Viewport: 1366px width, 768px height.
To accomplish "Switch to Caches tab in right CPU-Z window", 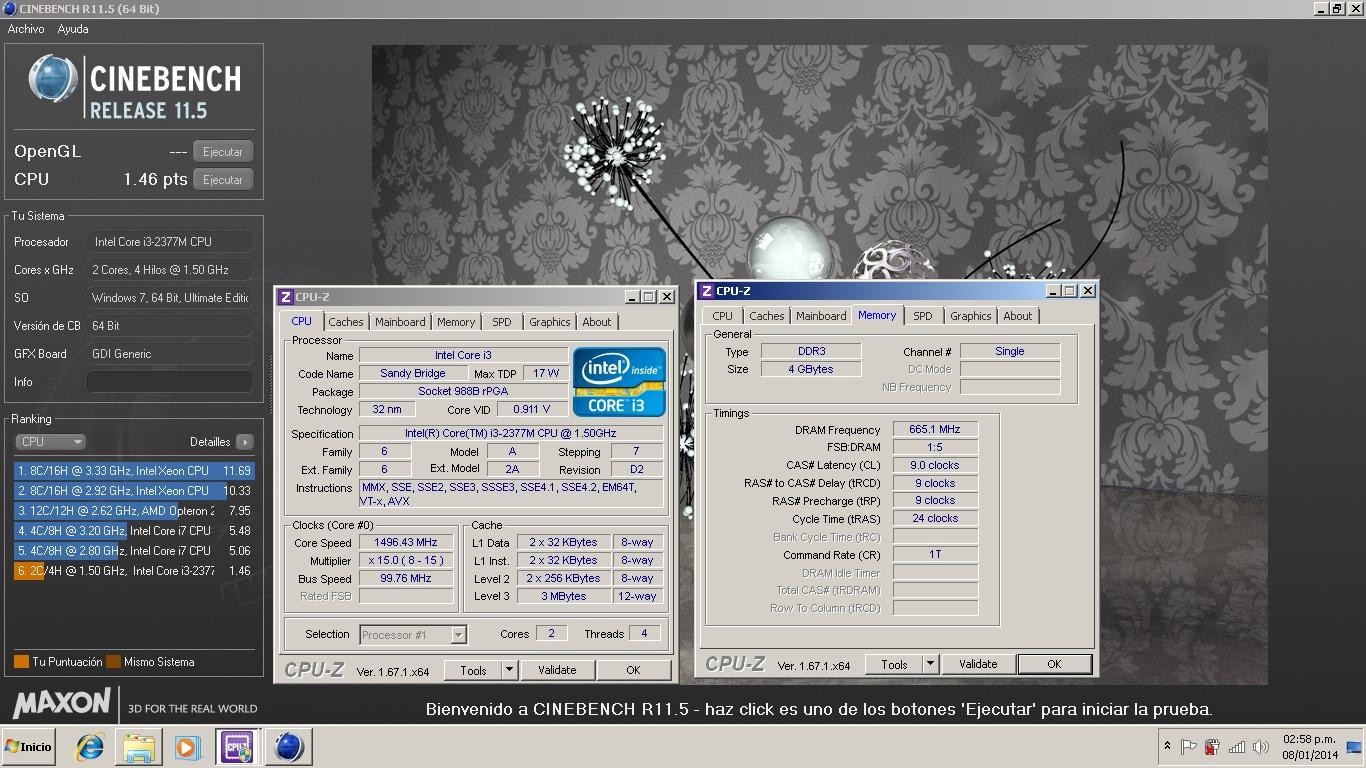I will tap(767, 316).
